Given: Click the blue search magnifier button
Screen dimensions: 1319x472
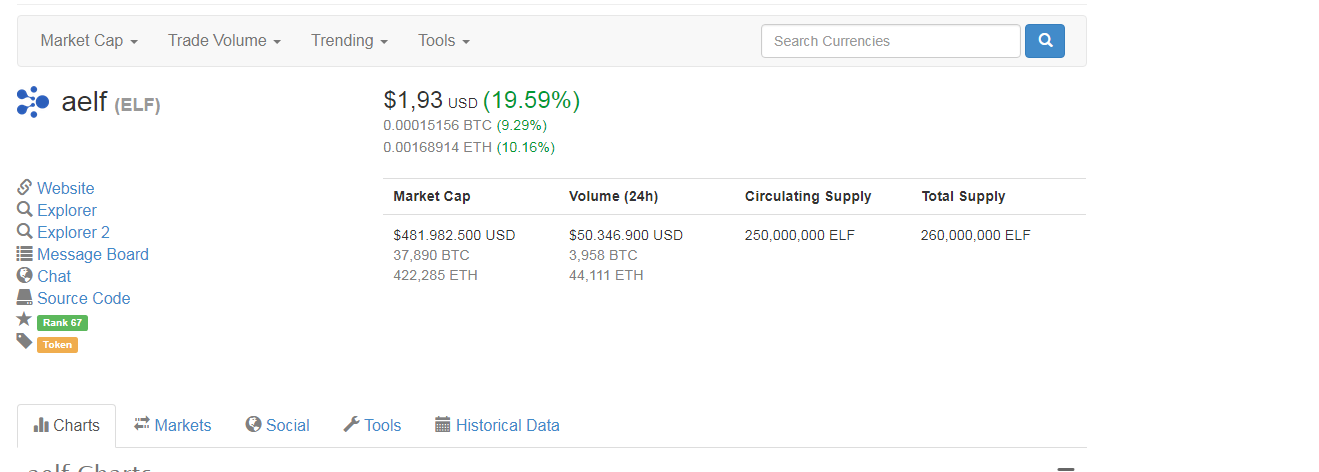Looking at the screenshot, I should click(1045, 41).
